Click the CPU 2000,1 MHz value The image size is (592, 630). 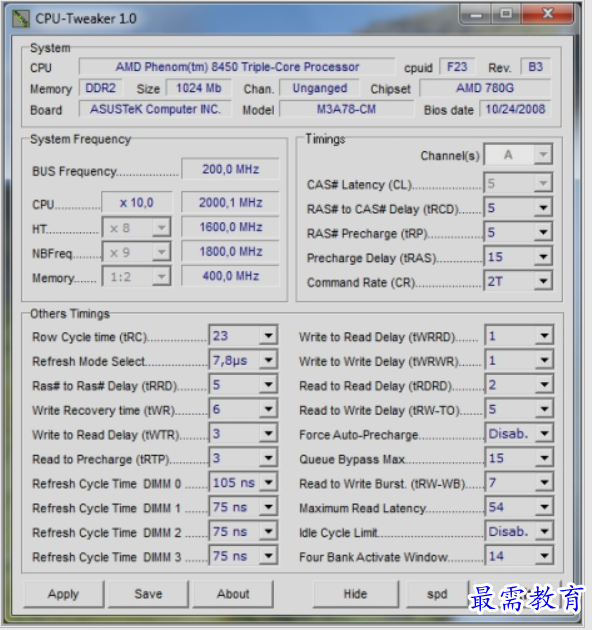pos(230,202)
